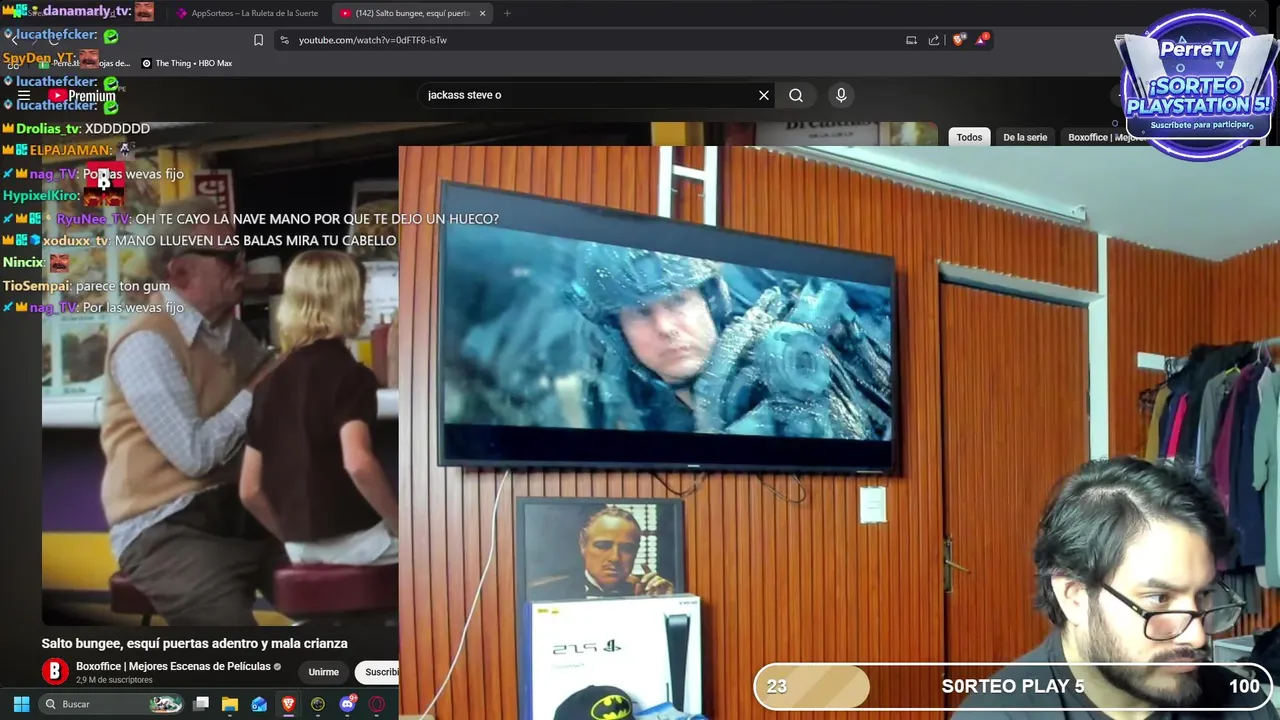
Task: Select the Salto bungee YouTube tab
Action: 412,13
